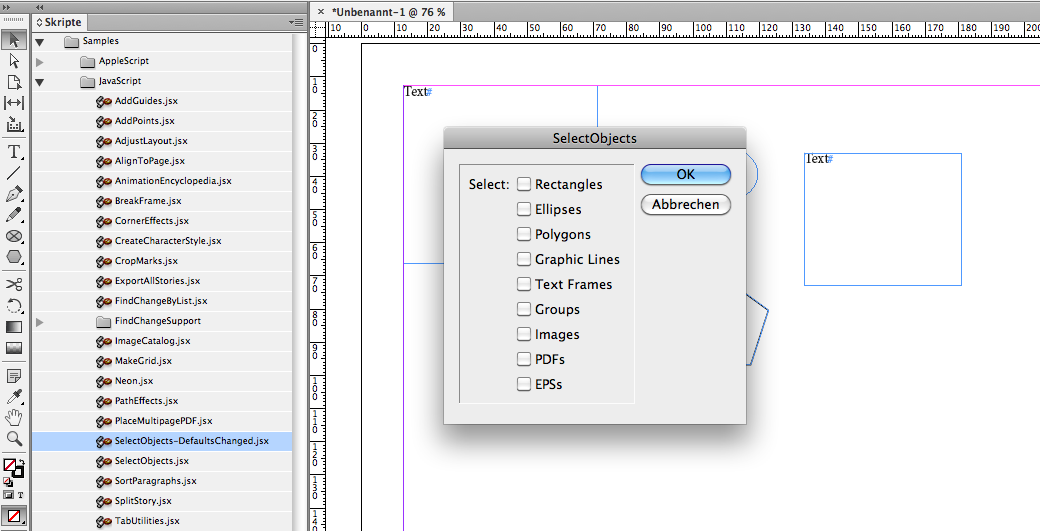The image size is (1040, 531).
Task: Check the Ellipses checkbox
Action: [x=524, y=209]
